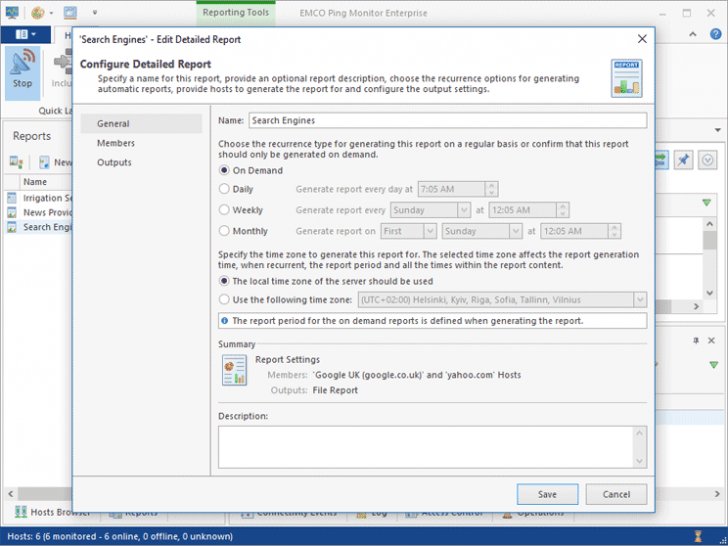Click the Search Engines report row icon

pyautogui.click(x=12, y=227)
